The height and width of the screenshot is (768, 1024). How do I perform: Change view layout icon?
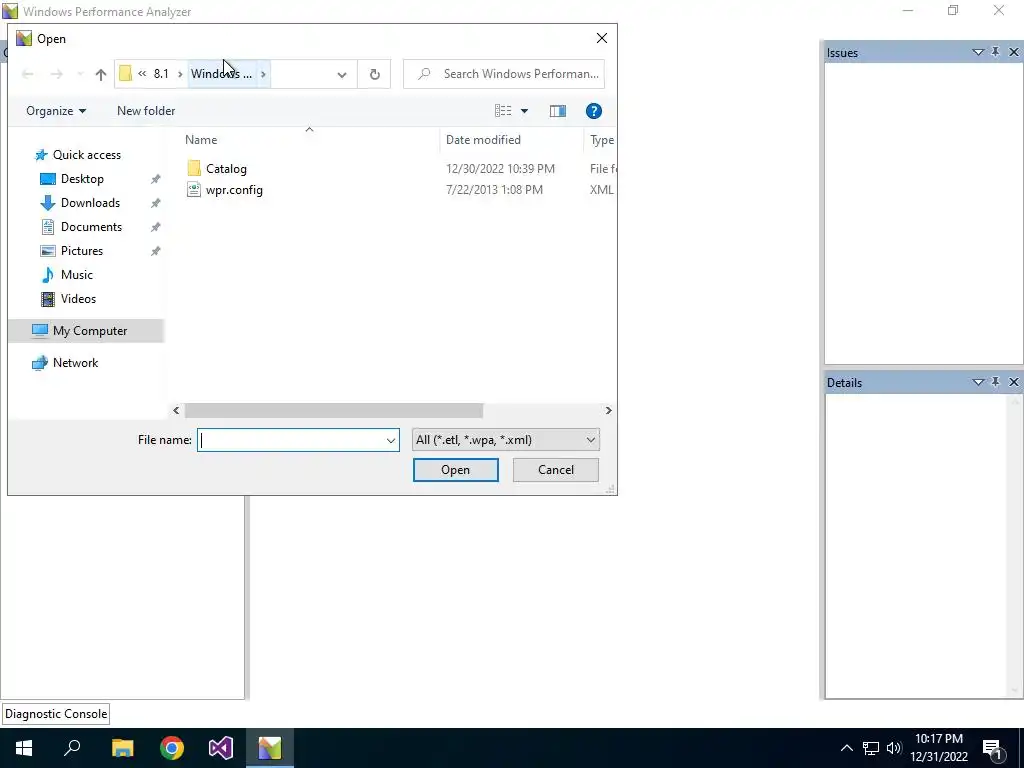(503, 111)
